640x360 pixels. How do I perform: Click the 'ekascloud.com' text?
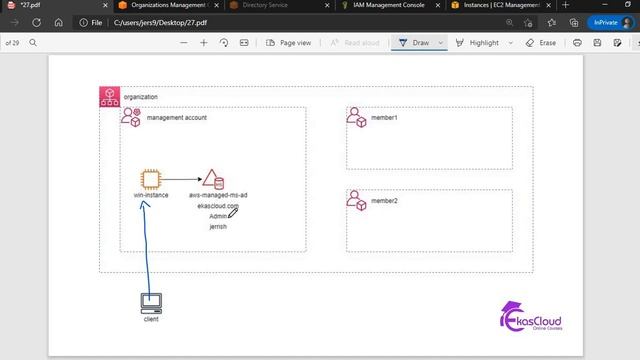pos(218,206)
